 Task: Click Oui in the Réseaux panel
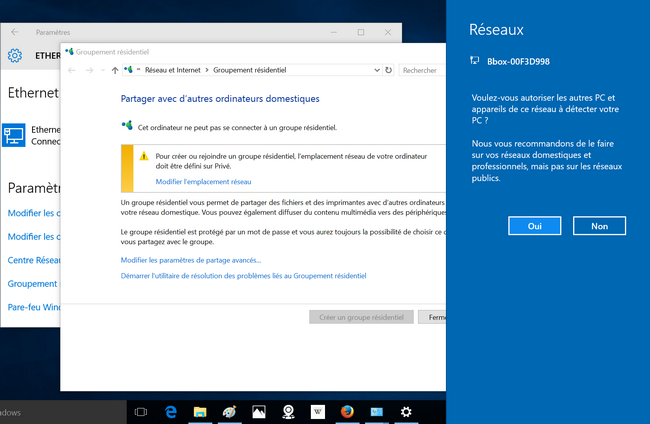coord(534,226)
